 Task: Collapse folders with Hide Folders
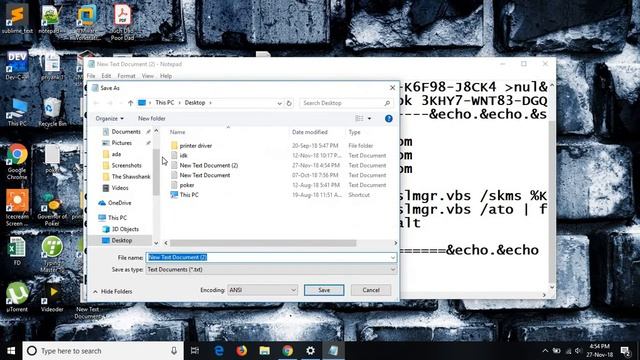point(113,291)
